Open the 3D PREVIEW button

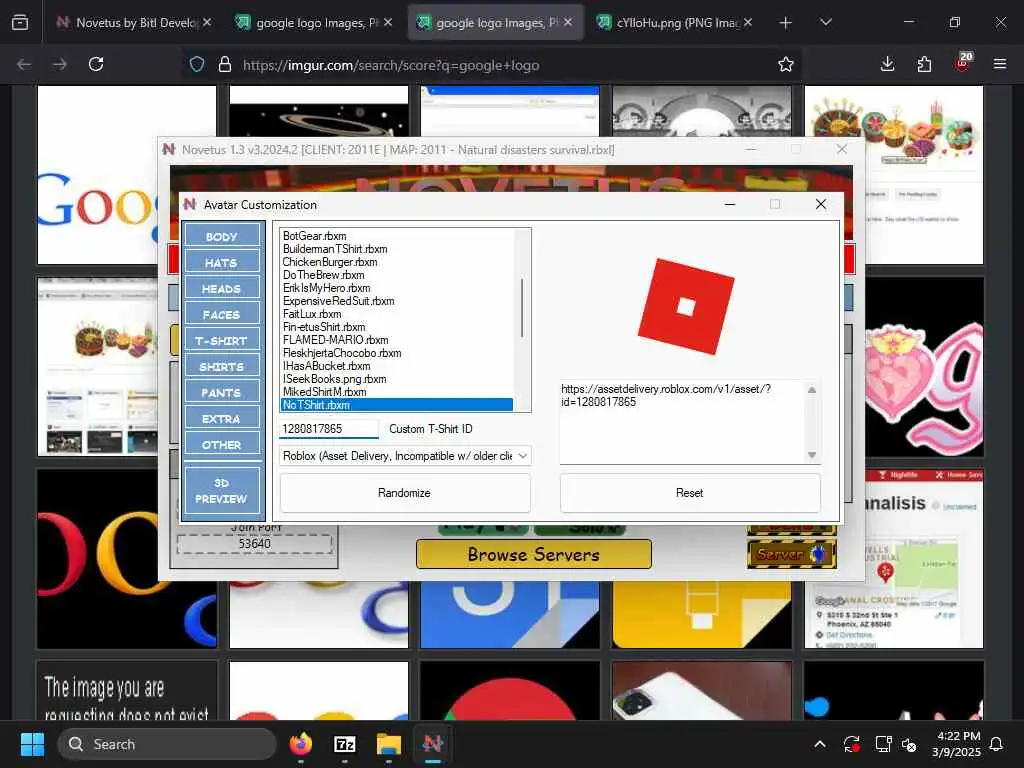pos(221,490)
